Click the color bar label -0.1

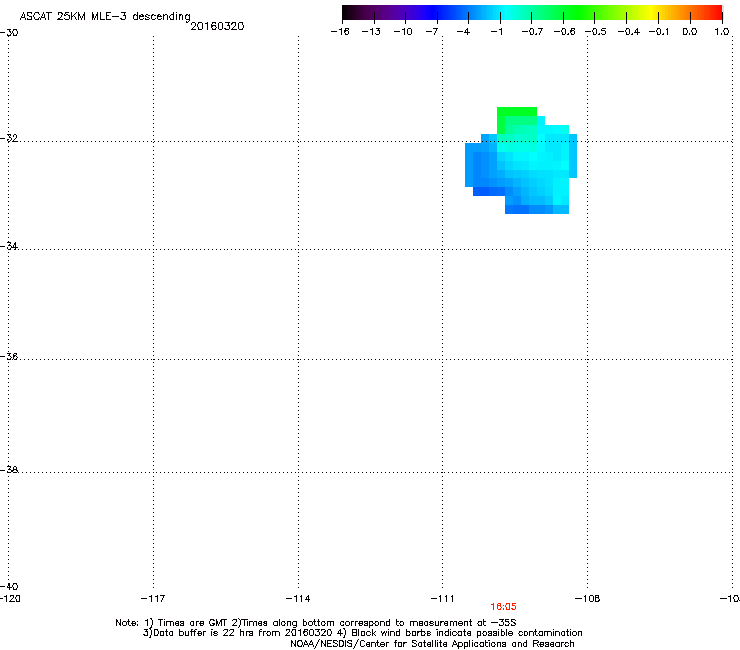(x=659, y=32)
